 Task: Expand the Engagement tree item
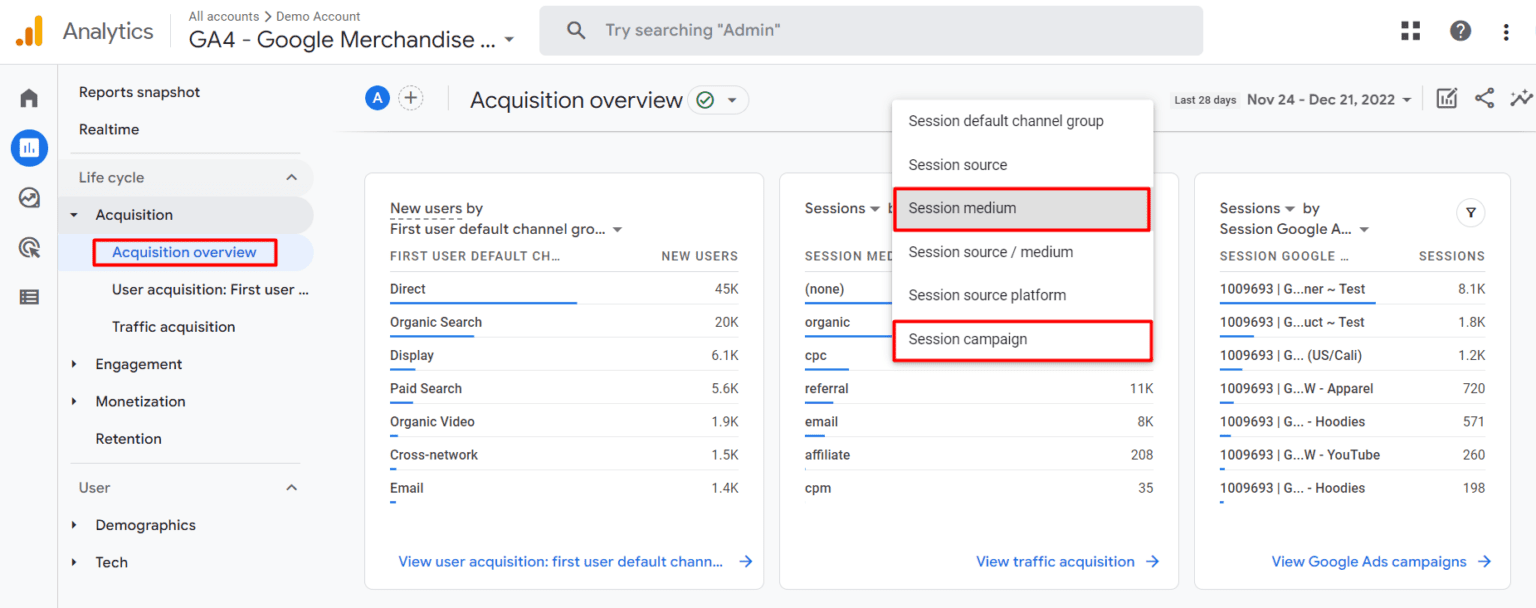tap(74, 364)
